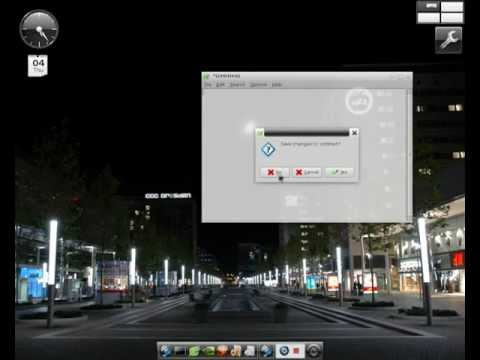Viewport: 480px width, 360px height.
Task: Switch to the top-right pager desktop
Action: 452,7
